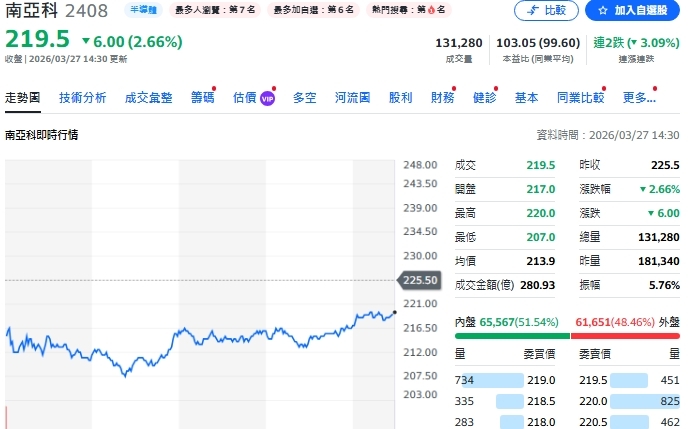Click the VIP badge next to 估價
This screenshot has height=429, width=689.
click(x=267, y=98)
